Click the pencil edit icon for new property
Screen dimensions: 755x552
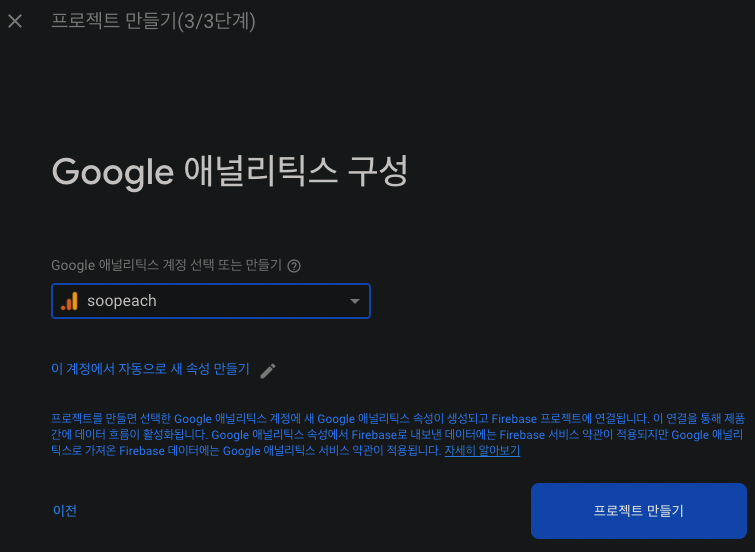tap(268, 370)
